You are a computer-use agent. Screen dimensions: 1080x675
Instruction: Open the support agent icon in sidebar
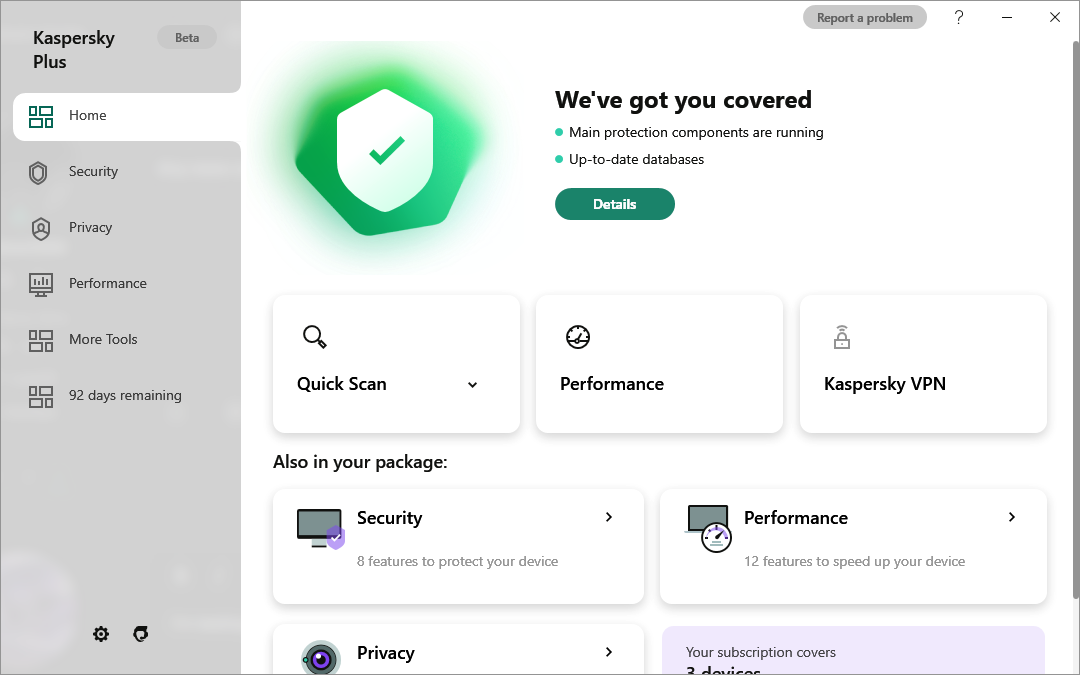141,634
